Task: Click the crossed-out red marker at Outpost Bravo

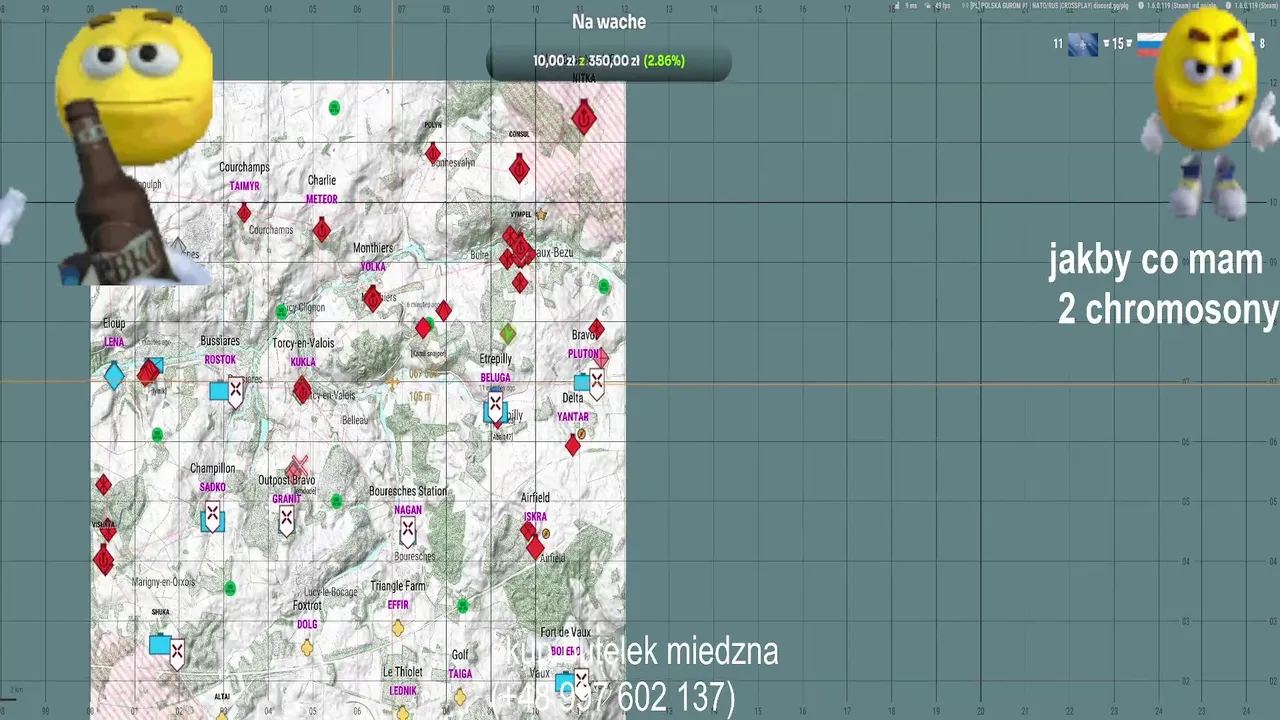Action: [x=297, y=468]
